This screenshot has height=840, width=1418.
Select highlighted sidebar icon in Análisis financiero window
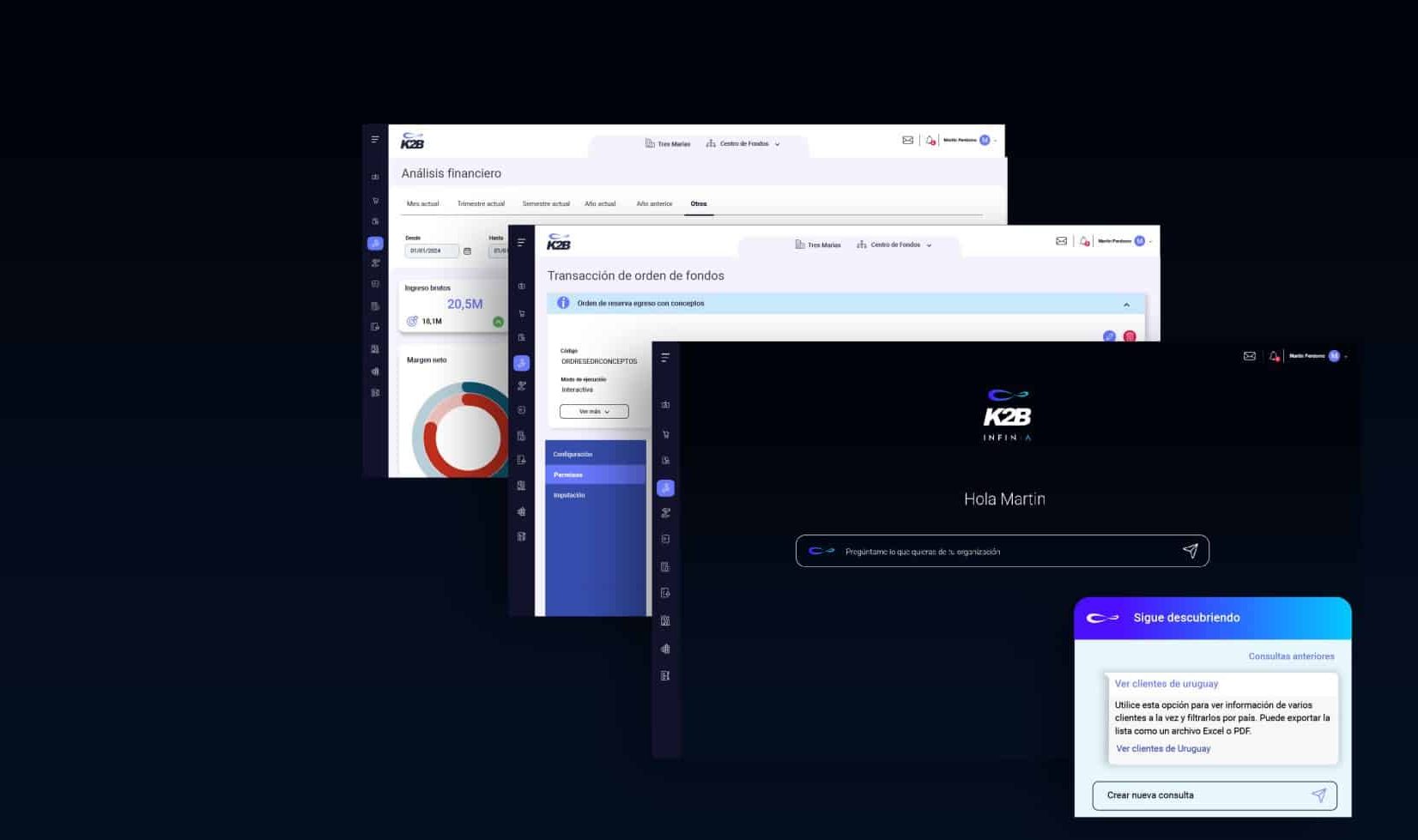(x=375, y=243)
